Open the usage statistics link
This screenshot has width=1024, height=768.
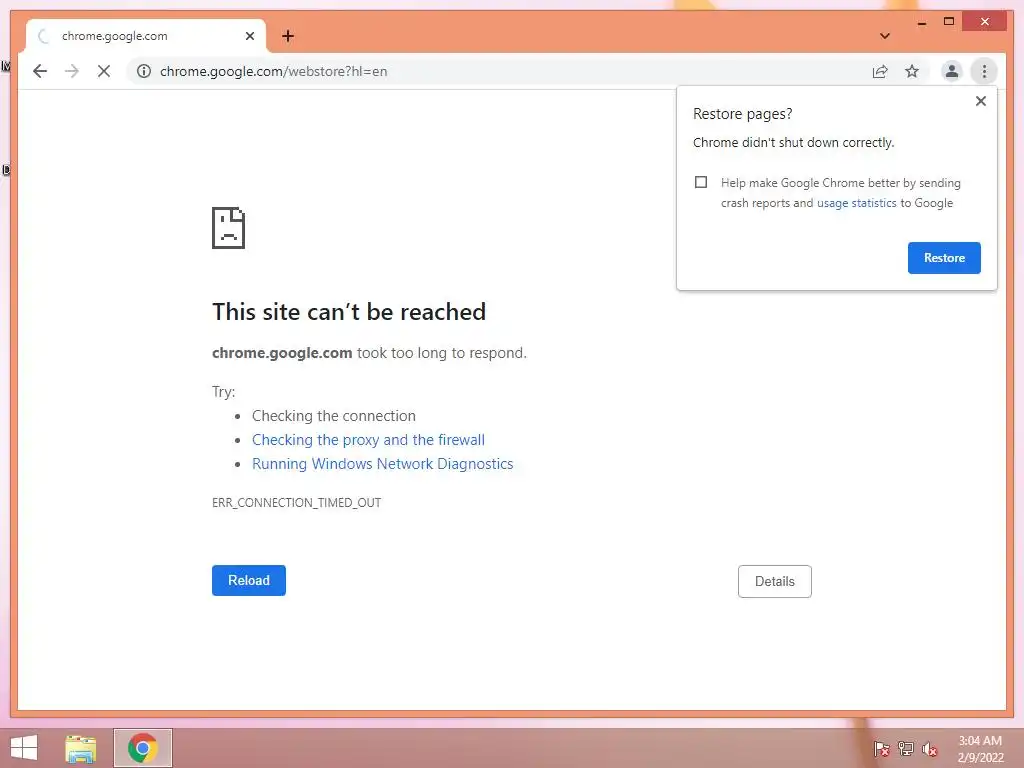[x=856, y=203]
